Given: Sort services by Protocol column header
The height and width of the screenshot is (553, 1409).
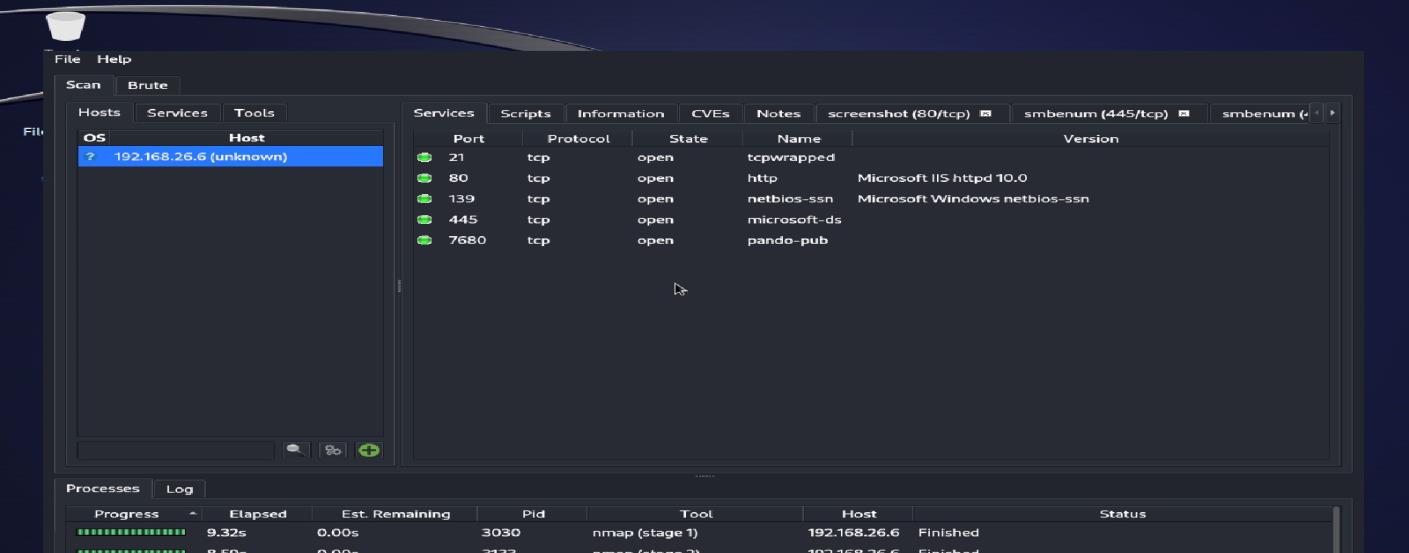Looking at the screenshot, I should point(578,138).
